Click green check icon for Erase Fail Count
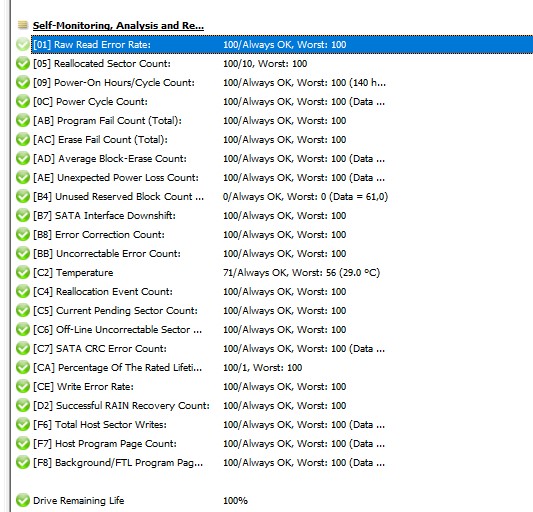533x512 pixels. [23, 140]
